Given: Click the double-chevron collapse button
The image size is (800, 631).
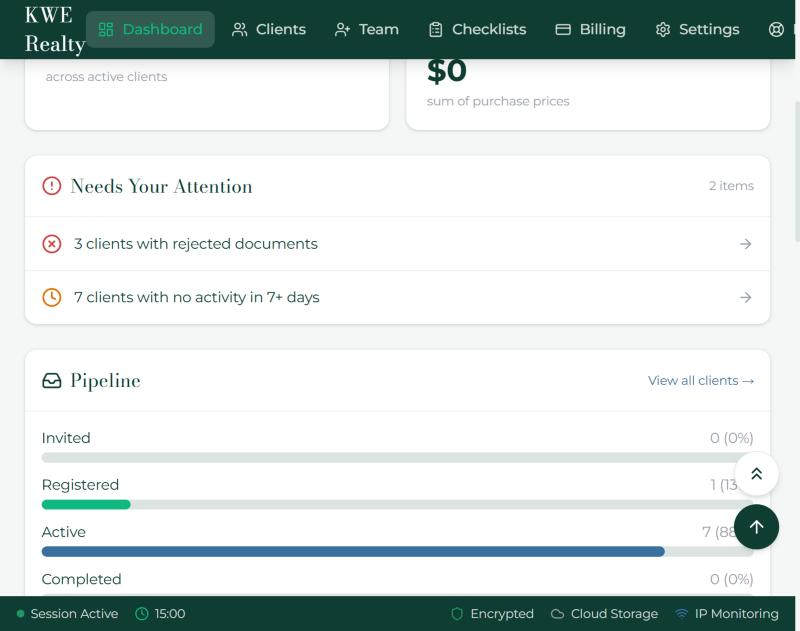Looking at the screenshot, I should pos(756,474).
